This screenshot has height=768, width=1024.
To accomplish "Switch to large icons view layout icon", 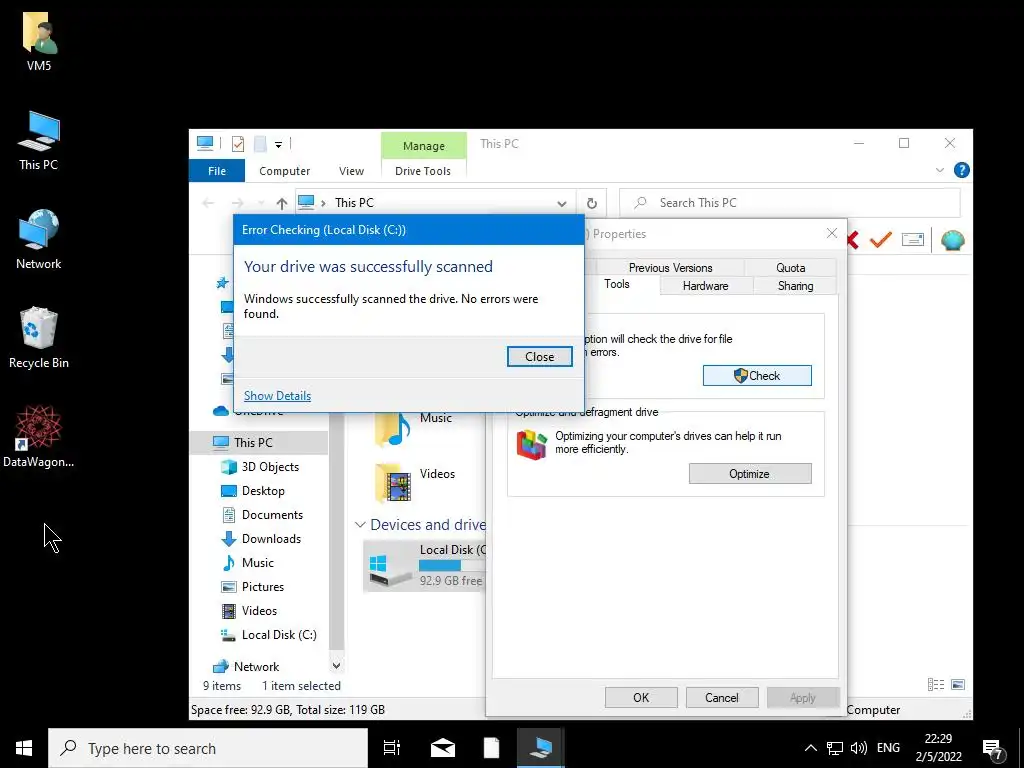I will 958,685.
